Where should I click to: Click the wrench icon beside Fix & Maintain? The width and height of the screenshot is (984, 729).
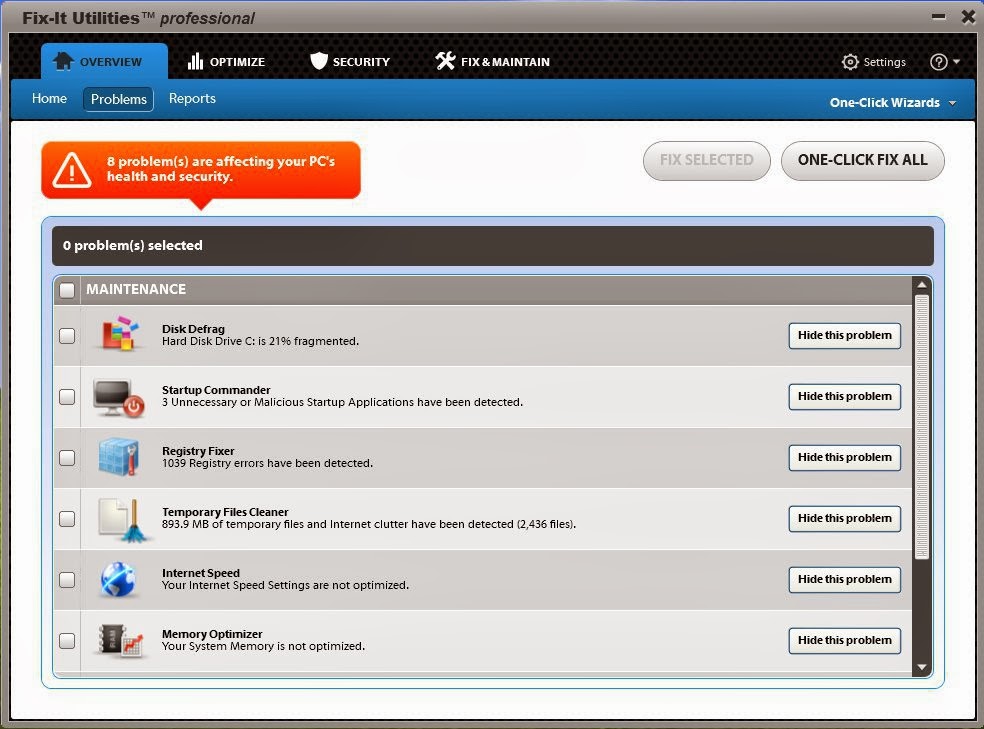[x=445, y=61]
